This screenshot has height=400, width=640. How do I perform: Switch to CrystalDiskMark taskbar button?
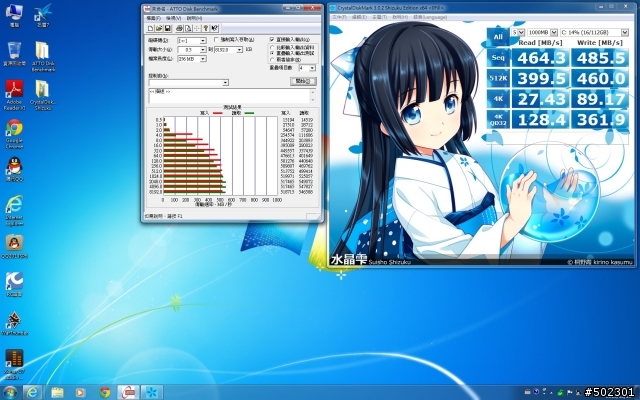[x=152, y=392]
